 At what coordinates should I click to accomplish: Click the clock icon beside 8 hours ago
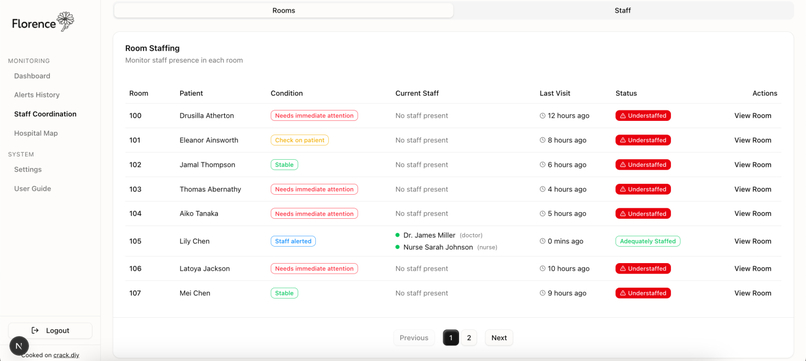(542, 140)
